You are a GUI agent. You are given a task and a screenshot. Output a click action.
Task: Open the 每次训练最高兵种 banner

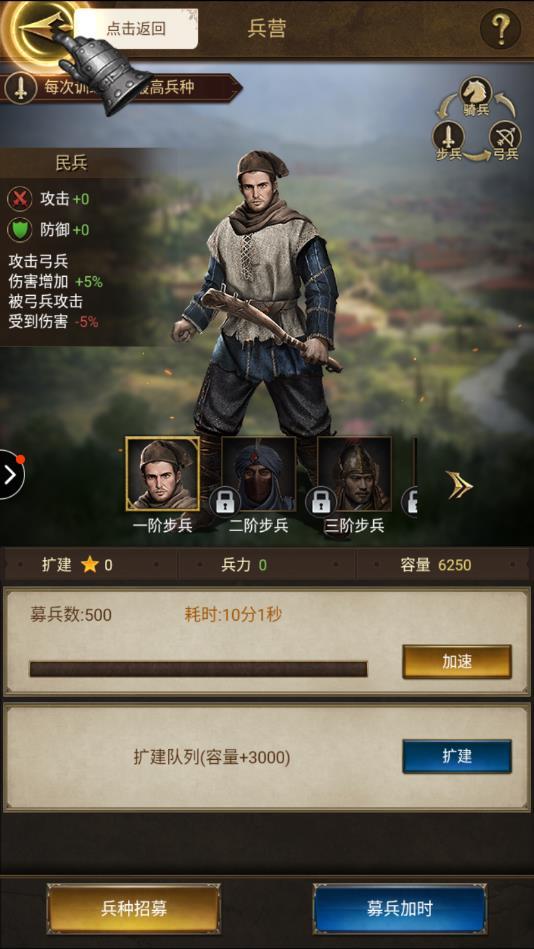(122, 88)
